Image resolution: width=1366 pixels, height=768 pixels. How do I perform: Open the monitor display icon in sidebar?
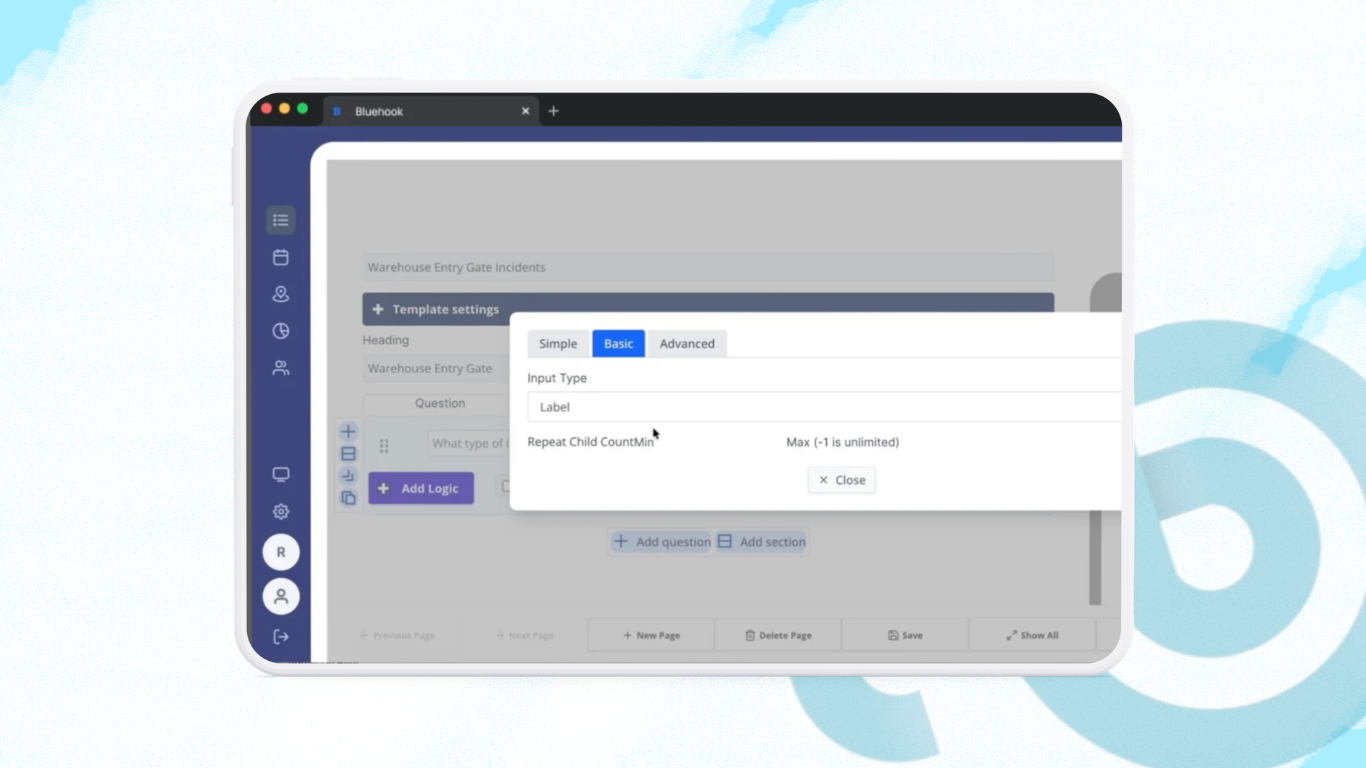(281, 474)
